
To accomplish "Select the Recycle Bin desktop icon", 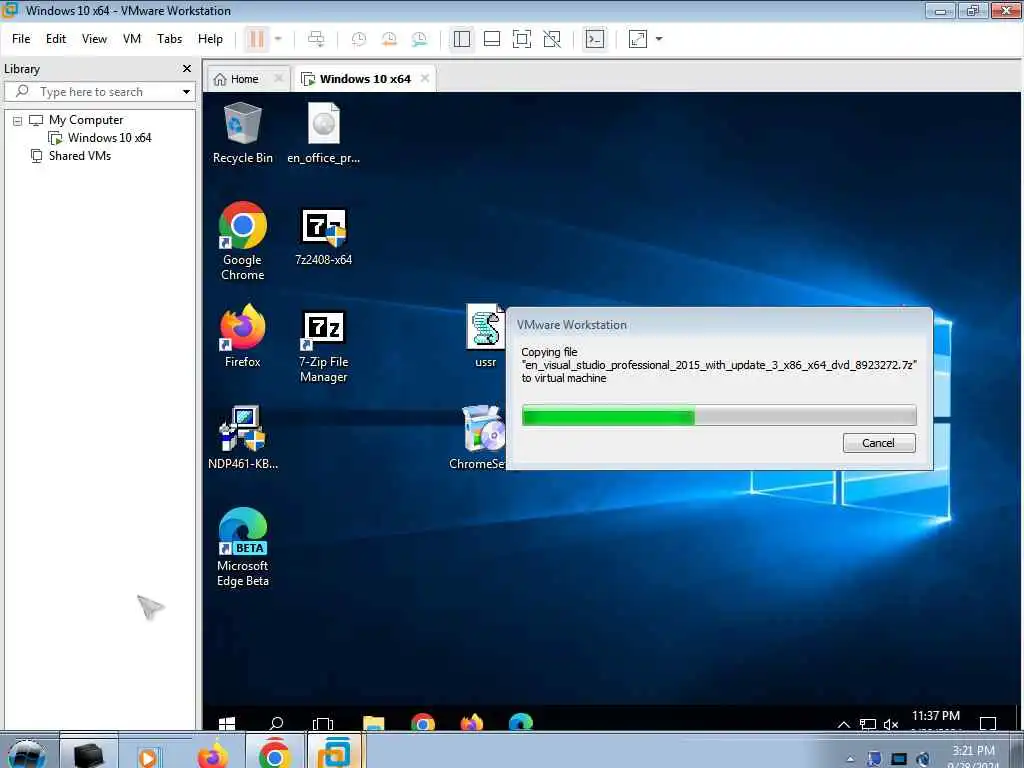I will pyautogui.click(x=242, y=134).
